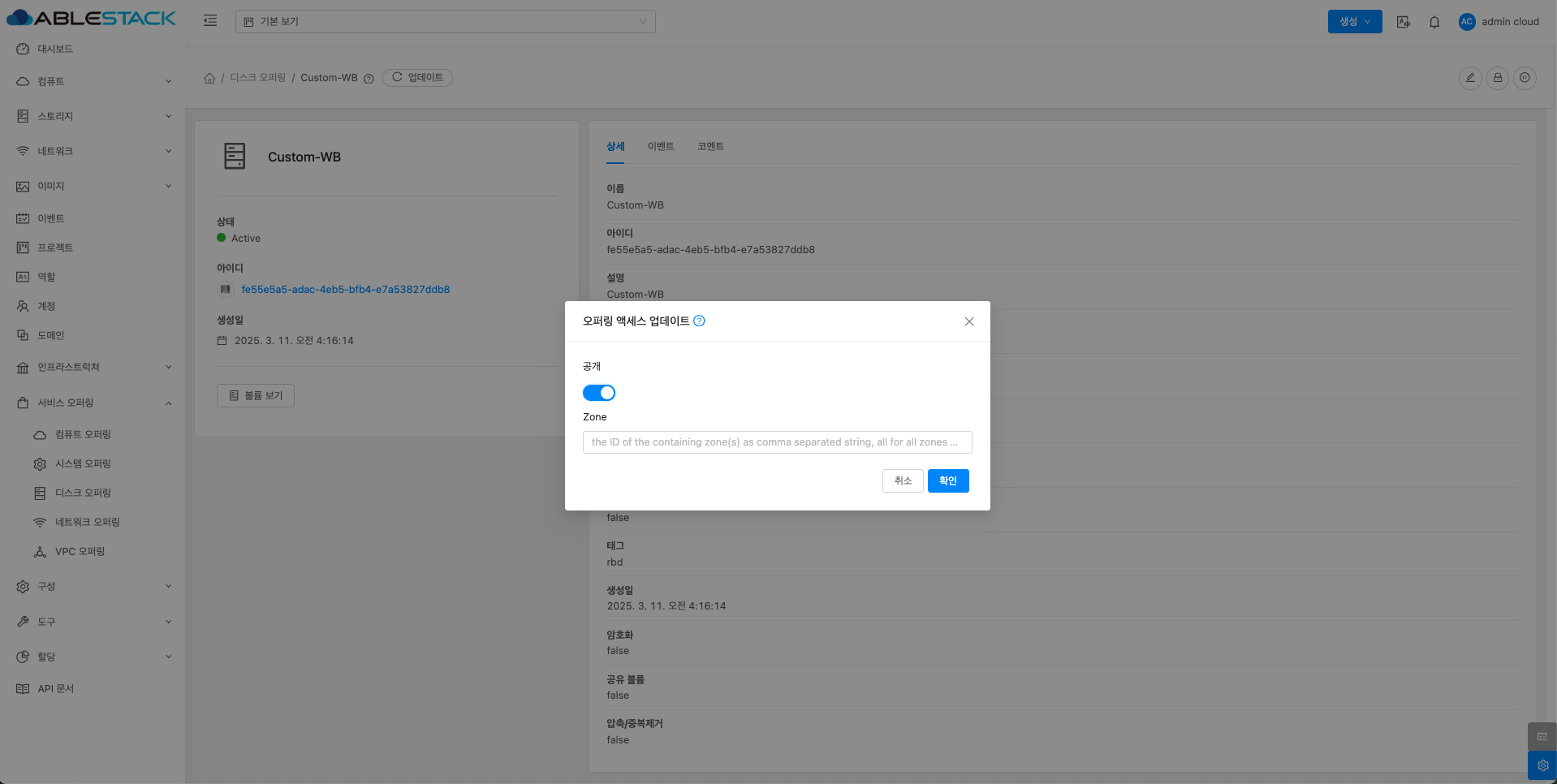Click the rbd tag value
This screenshot has height=784, width=1557.
click(615, 562)
